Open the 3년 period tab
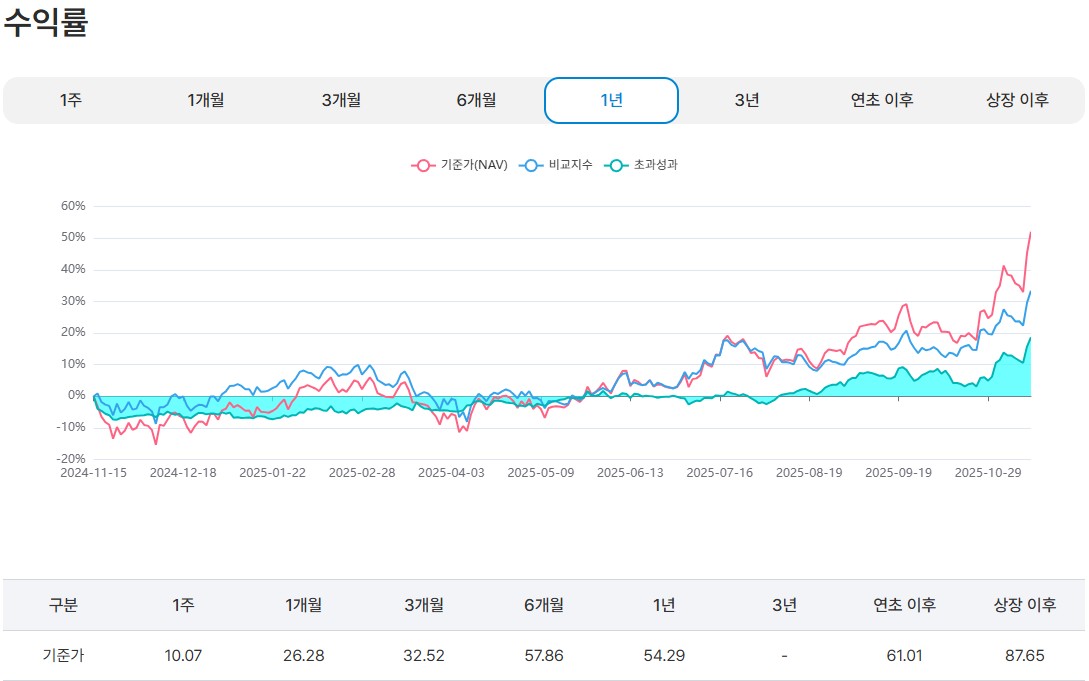Viewport: 1089px width, 681px height. [746, 100]
